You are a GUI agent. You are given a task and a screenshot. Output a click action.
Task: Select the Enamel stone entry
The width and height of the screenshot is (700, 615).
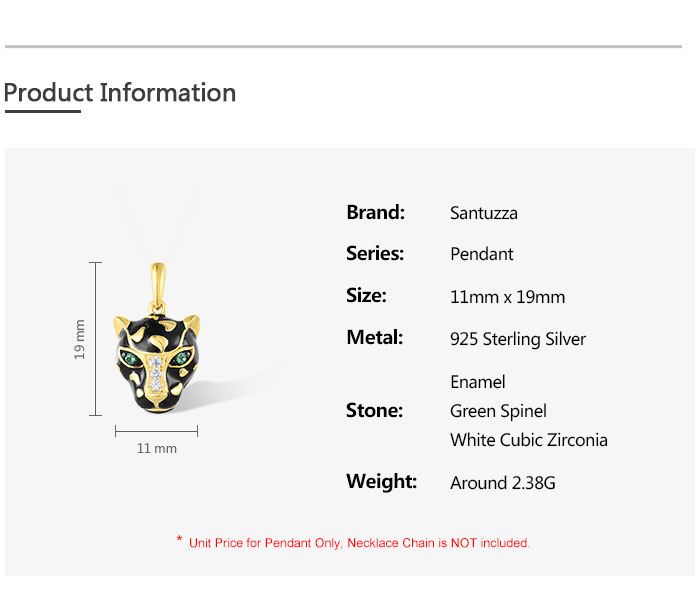tap(478, 382)
